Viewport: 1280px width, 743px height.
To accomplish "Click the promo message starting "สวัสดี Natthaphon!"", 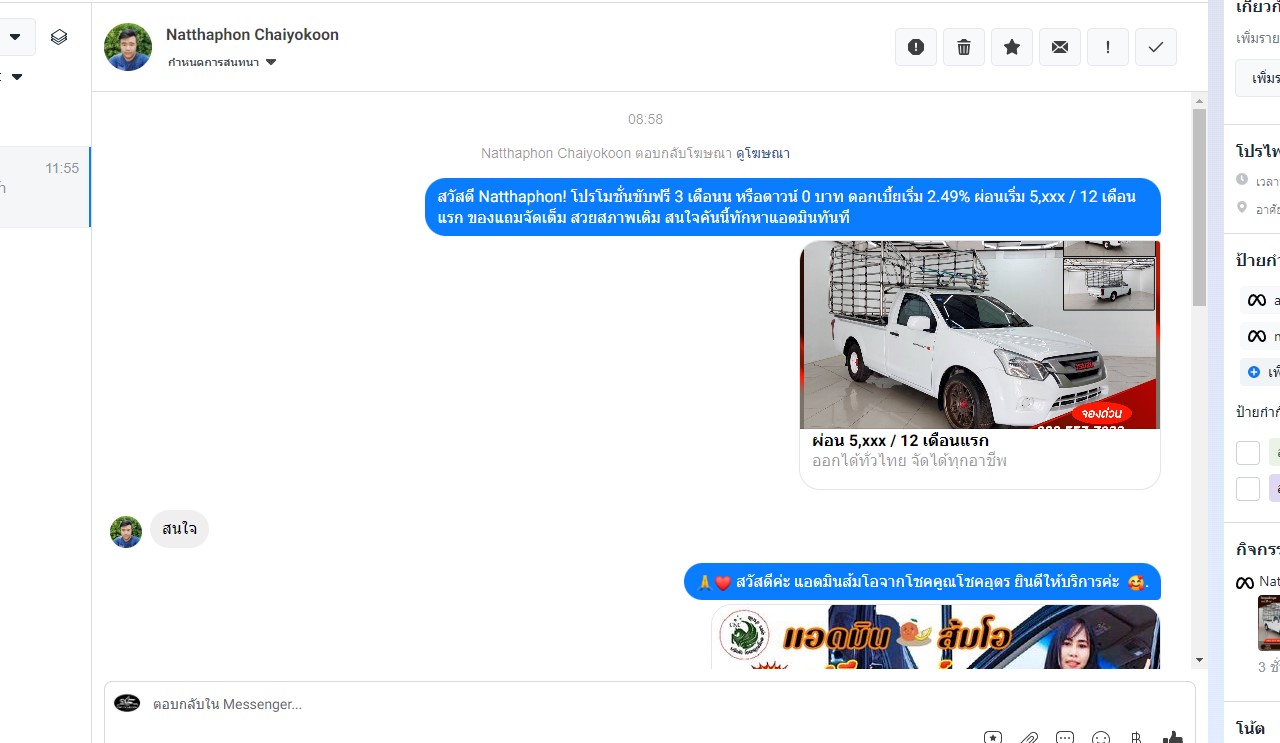I will click(x=793, y=207).
